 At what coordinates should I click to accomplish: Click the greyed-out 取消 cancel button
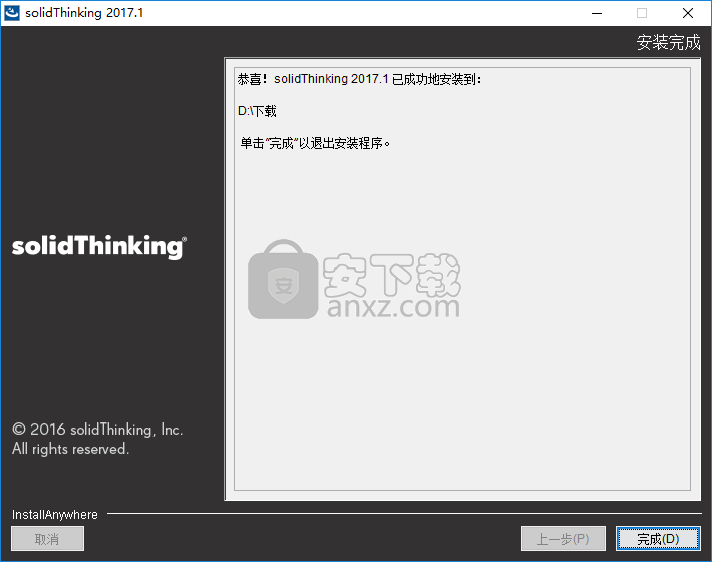pos(47,538)
